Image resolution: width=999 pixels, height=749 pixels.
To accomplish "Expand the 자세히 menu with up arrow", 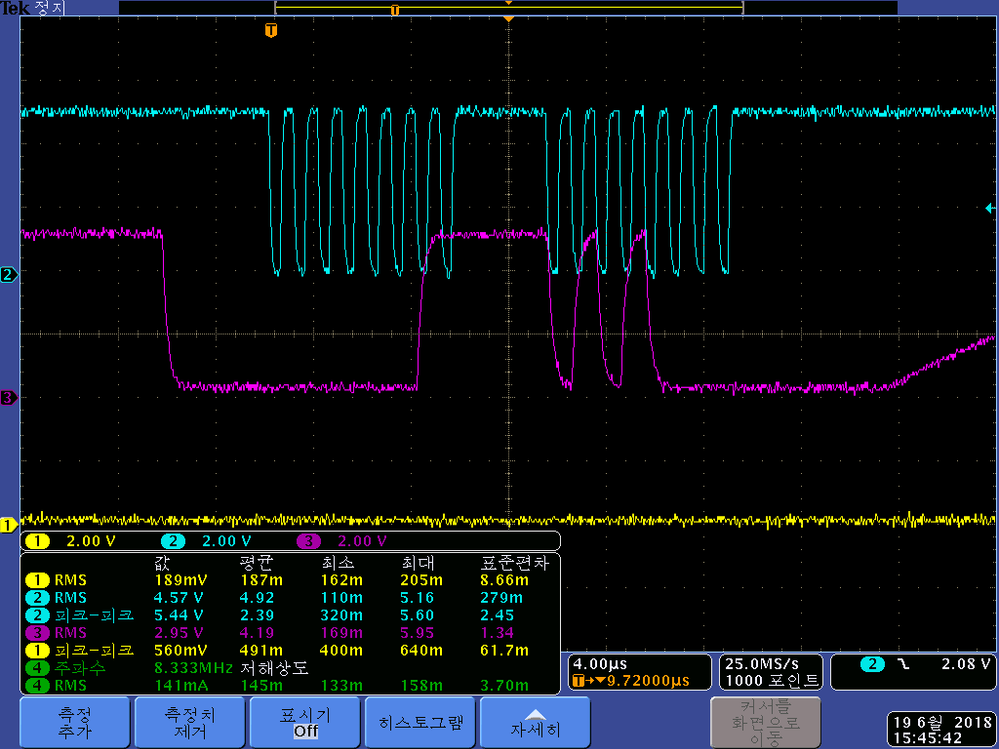I will pos(535,722).
